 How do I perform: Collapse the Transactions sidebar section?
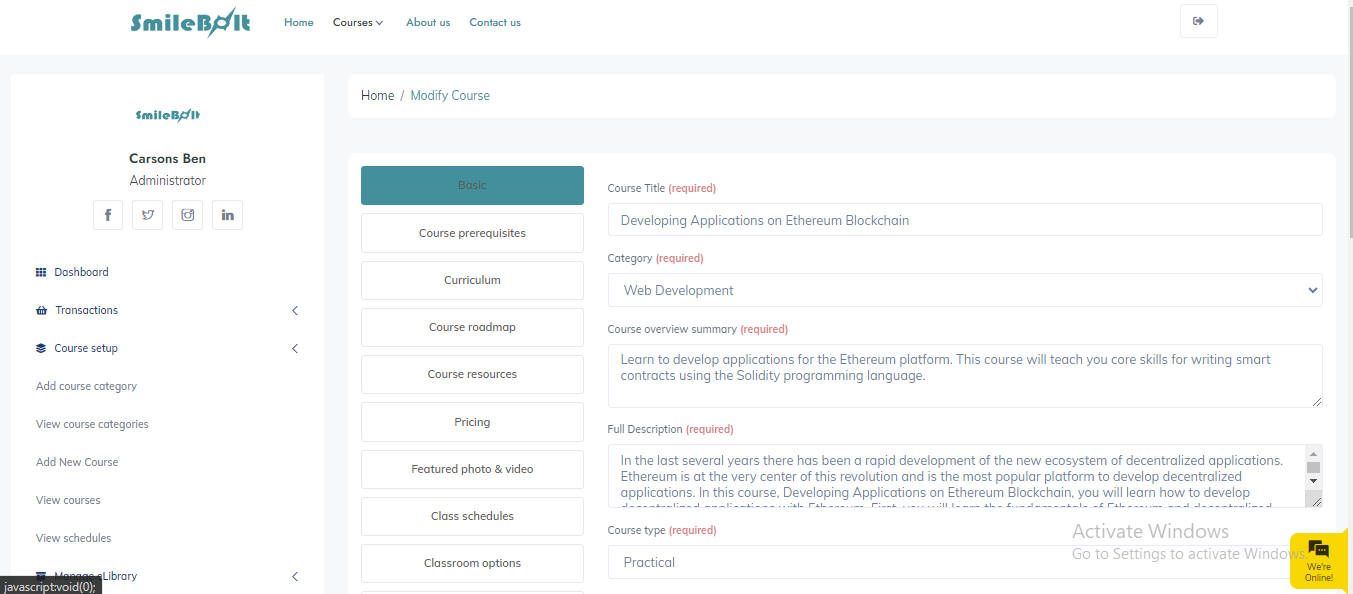(x=294, y=311)
